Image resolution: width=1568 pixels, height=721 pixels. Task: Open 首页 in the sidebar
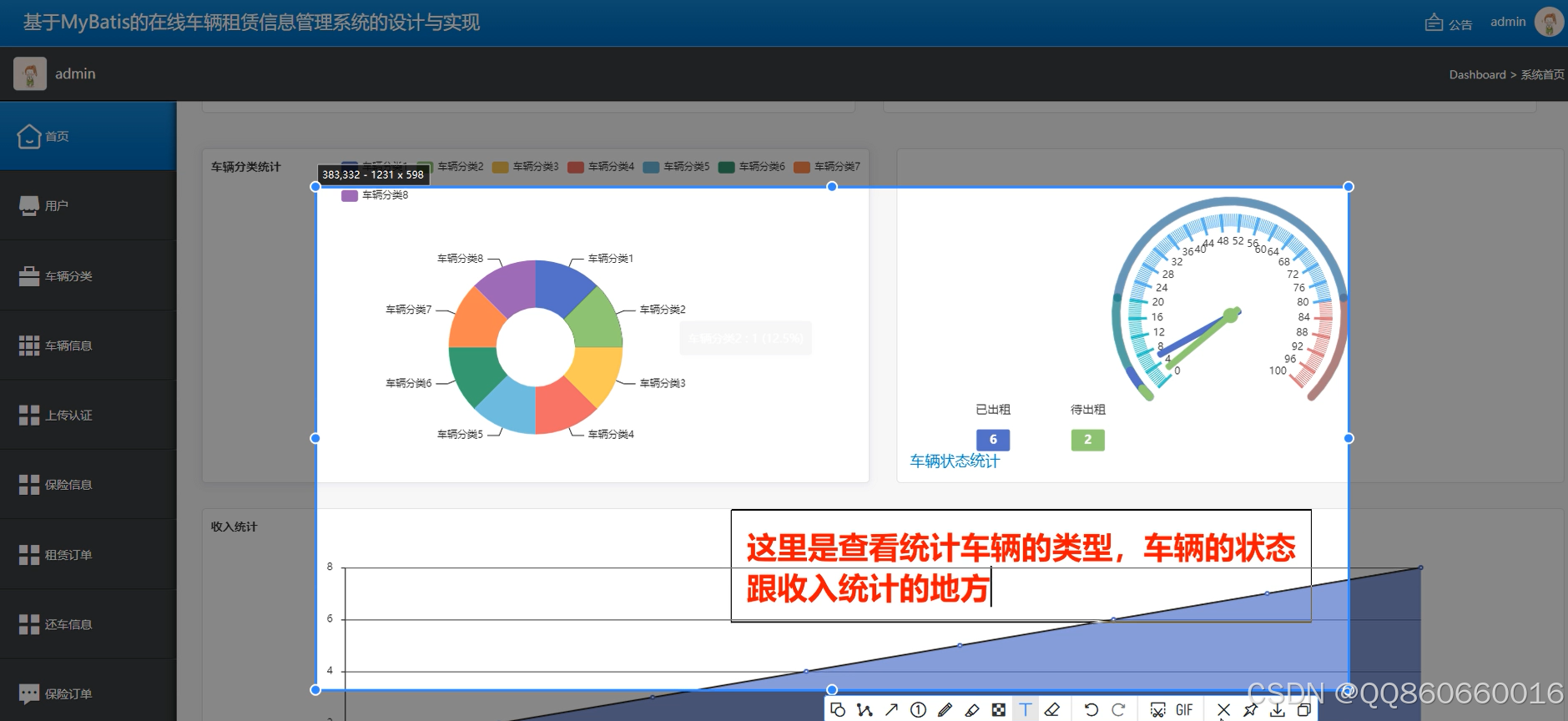tap(88, 136)
